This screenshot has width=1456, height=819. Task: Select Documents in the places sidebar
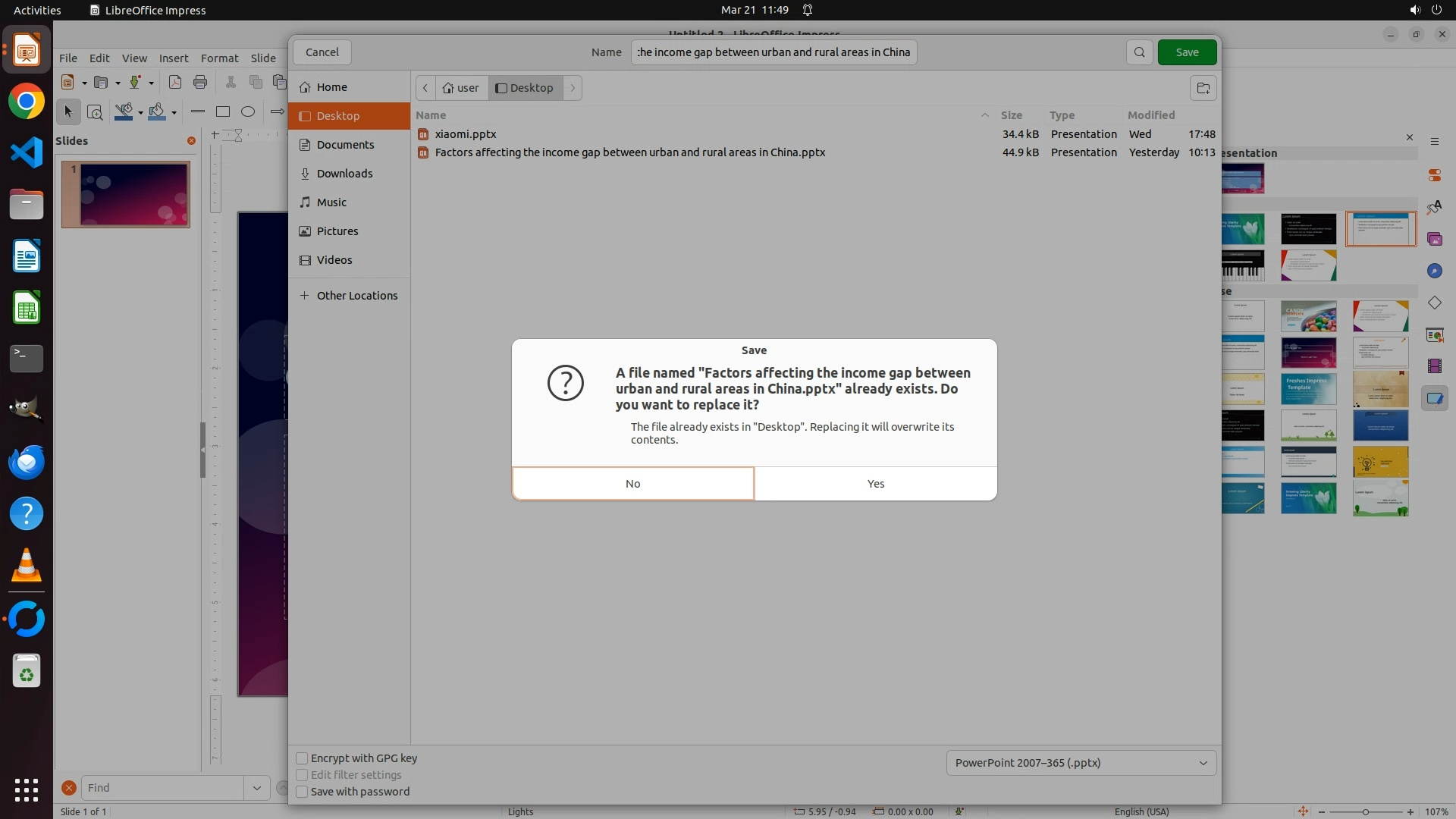(345, 145)
